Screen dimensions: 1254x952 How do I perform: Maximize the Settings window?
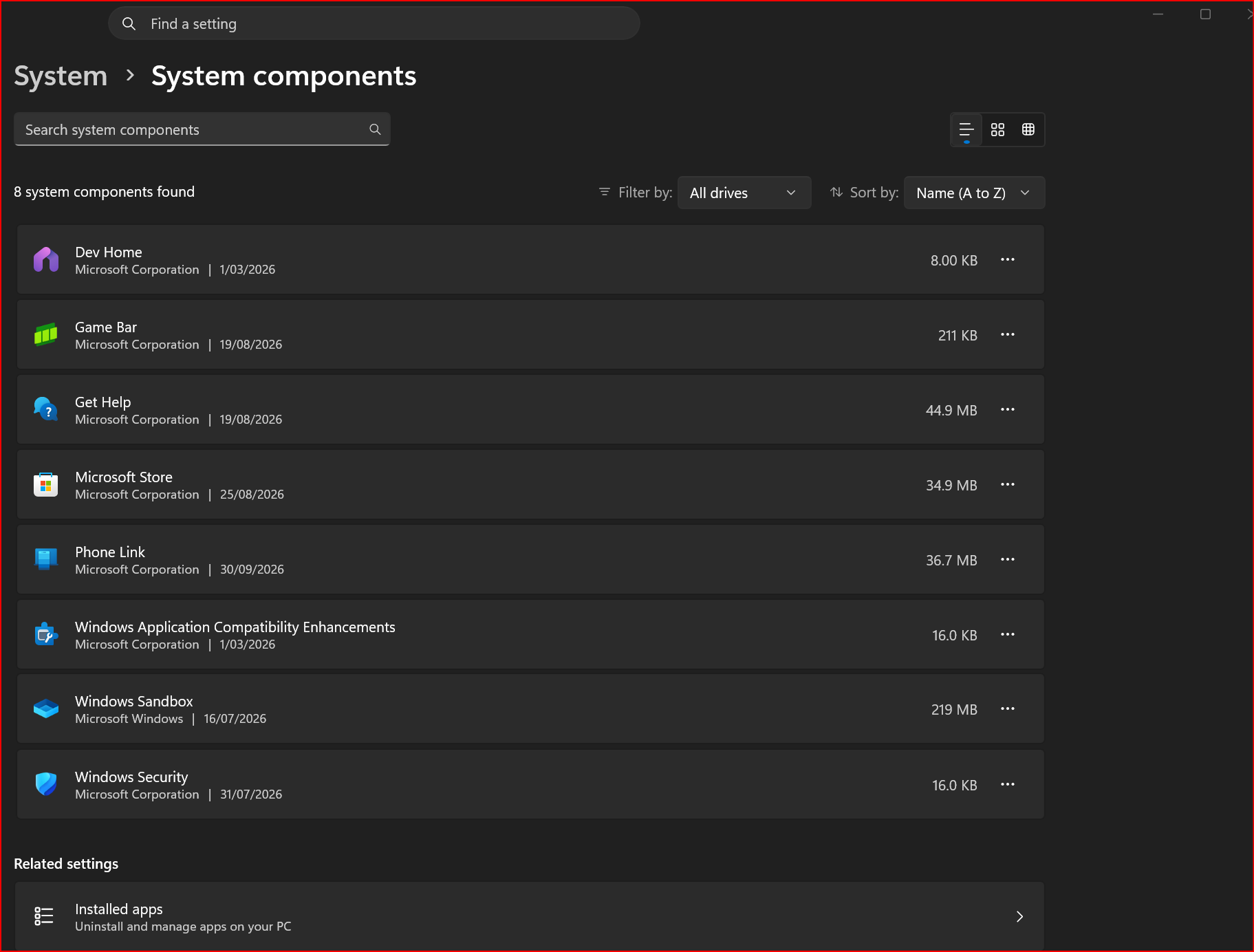[x=1205, y=14]
